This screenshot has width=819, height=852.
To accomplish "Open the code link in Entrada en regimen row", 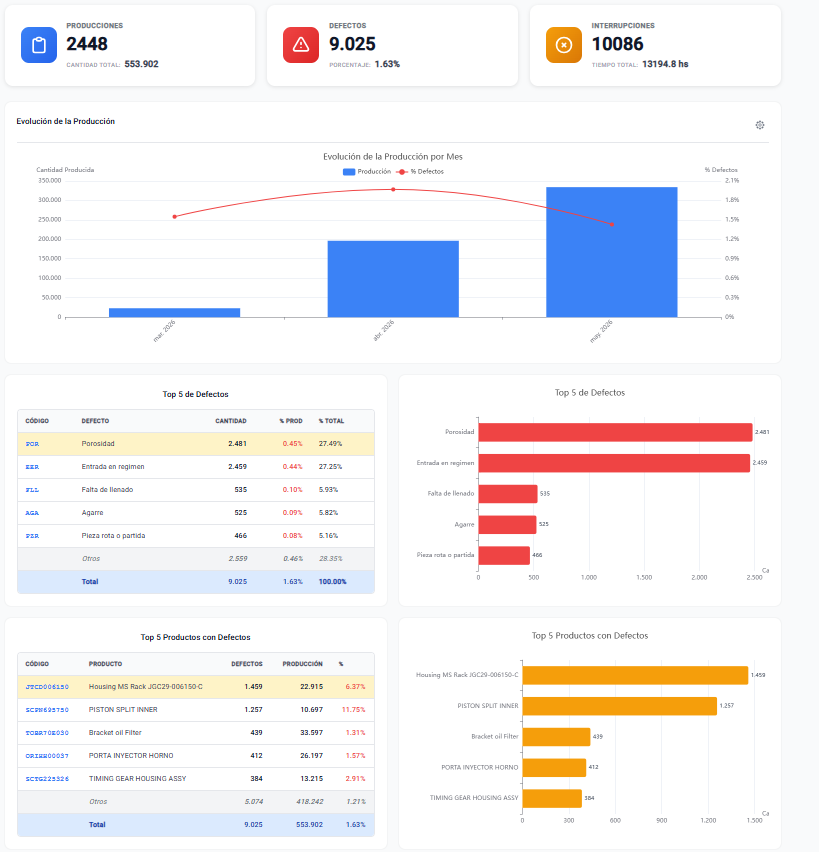I will click(32, 467).
